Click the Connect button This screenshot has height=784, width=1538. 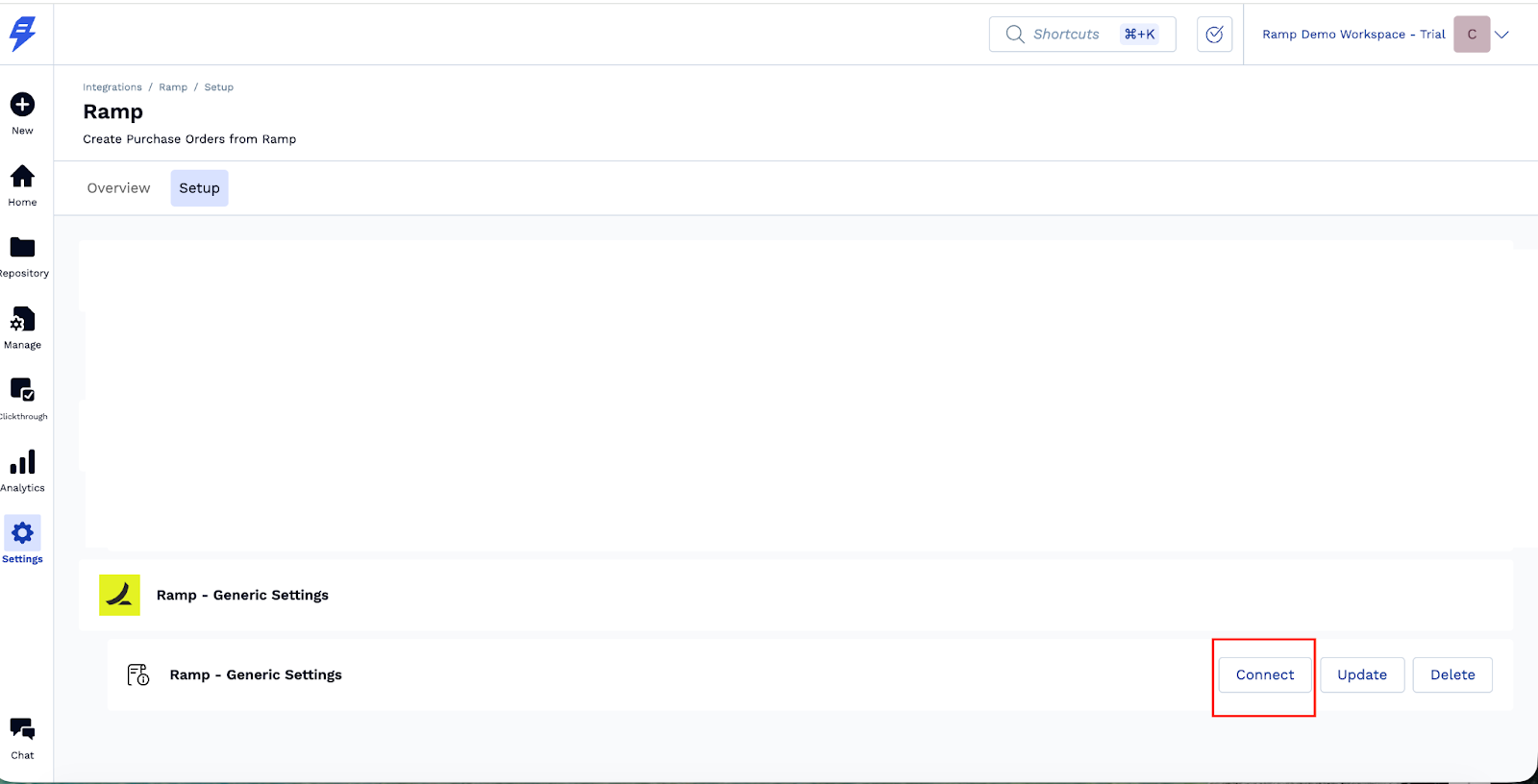point(1265,674)
